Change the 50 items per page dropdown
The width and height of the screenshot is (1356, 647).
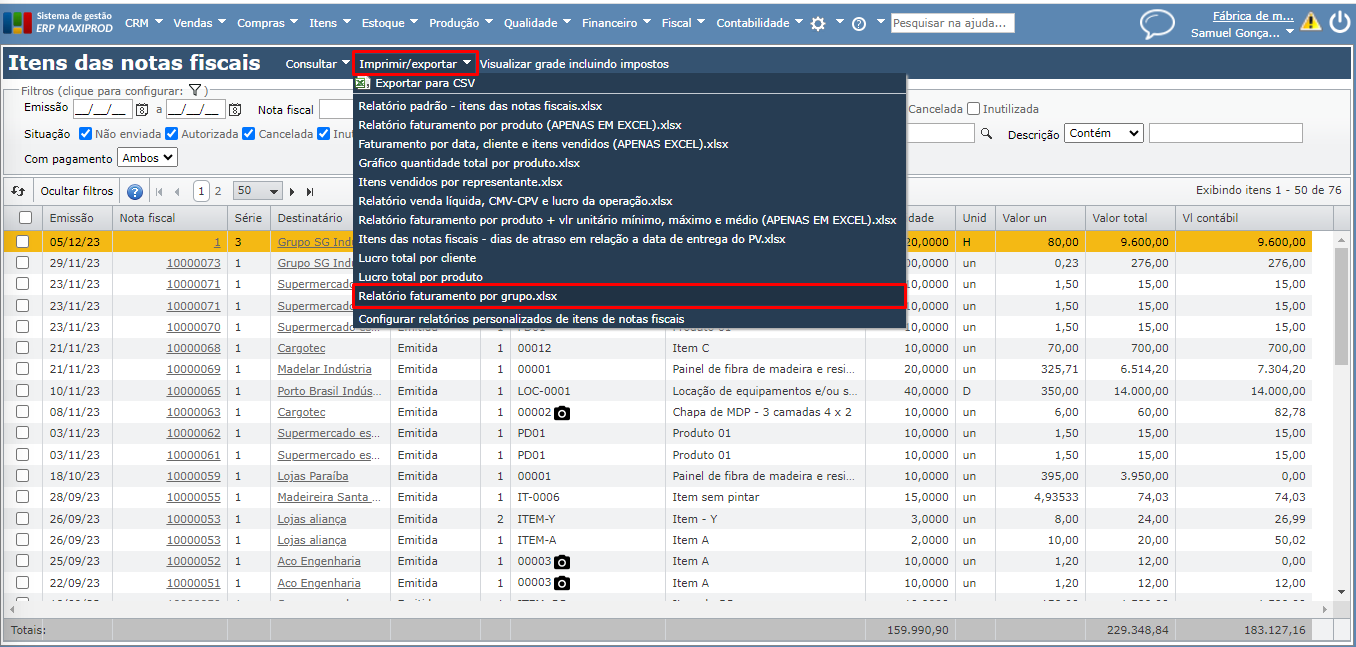pos(257,191)
